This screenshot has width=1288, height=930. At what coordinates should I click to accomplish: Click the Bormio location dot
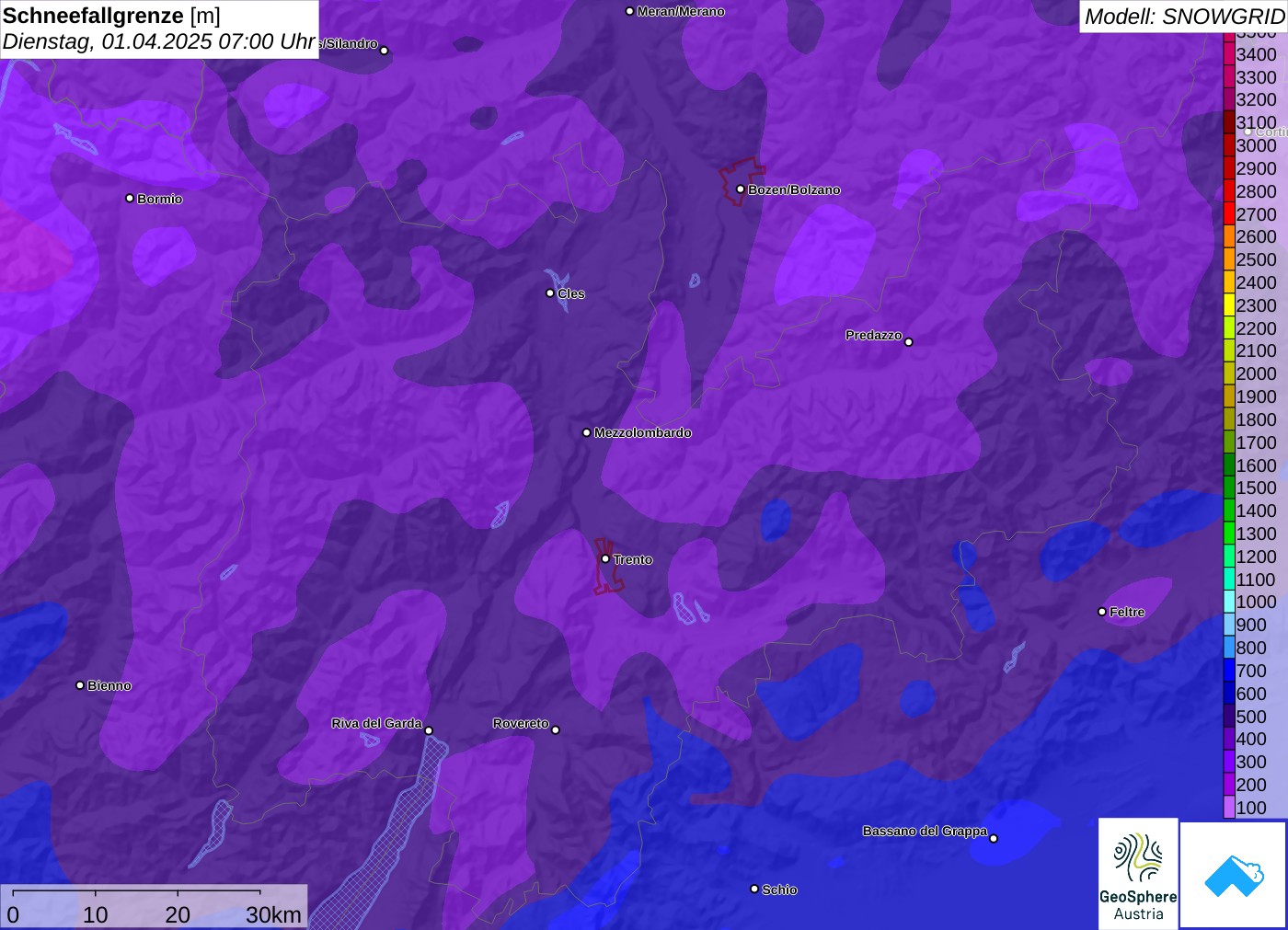[x=130, y=198]
